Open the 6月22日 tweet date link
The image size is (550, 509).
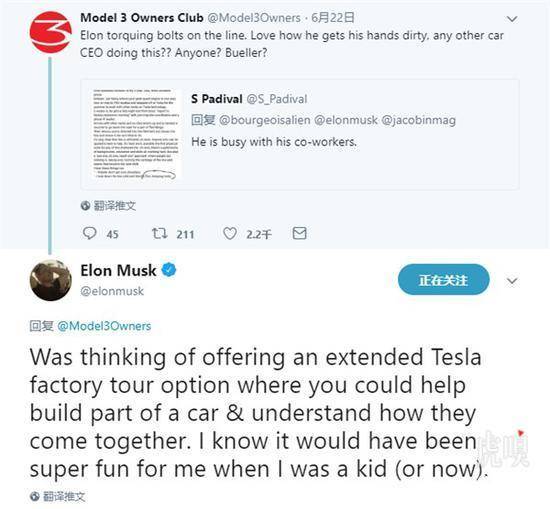point(333,18)
